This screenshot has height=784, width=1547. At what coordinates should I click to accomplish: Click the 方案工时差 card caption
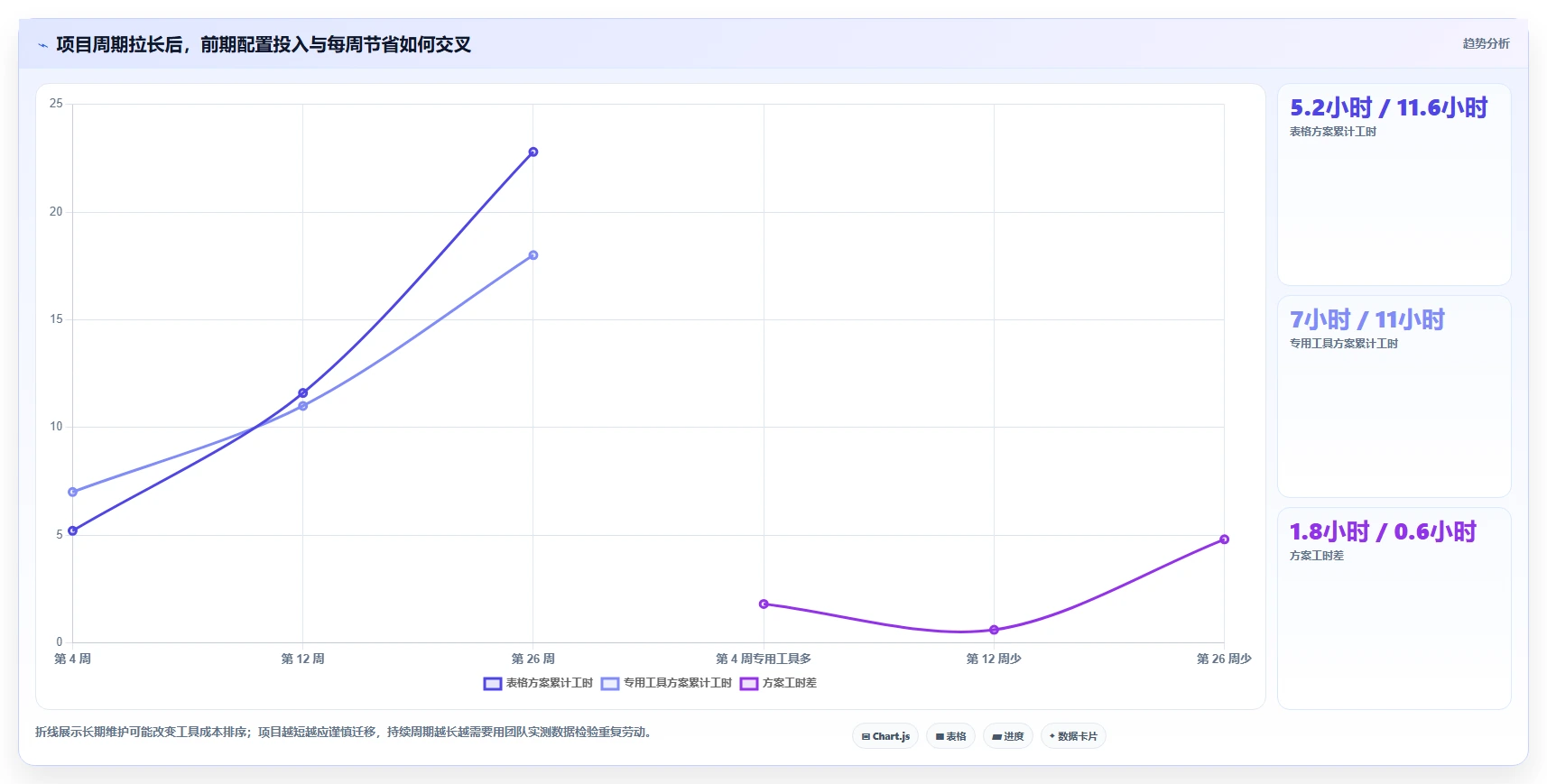pyautogui.click(x=1316, y=556)
